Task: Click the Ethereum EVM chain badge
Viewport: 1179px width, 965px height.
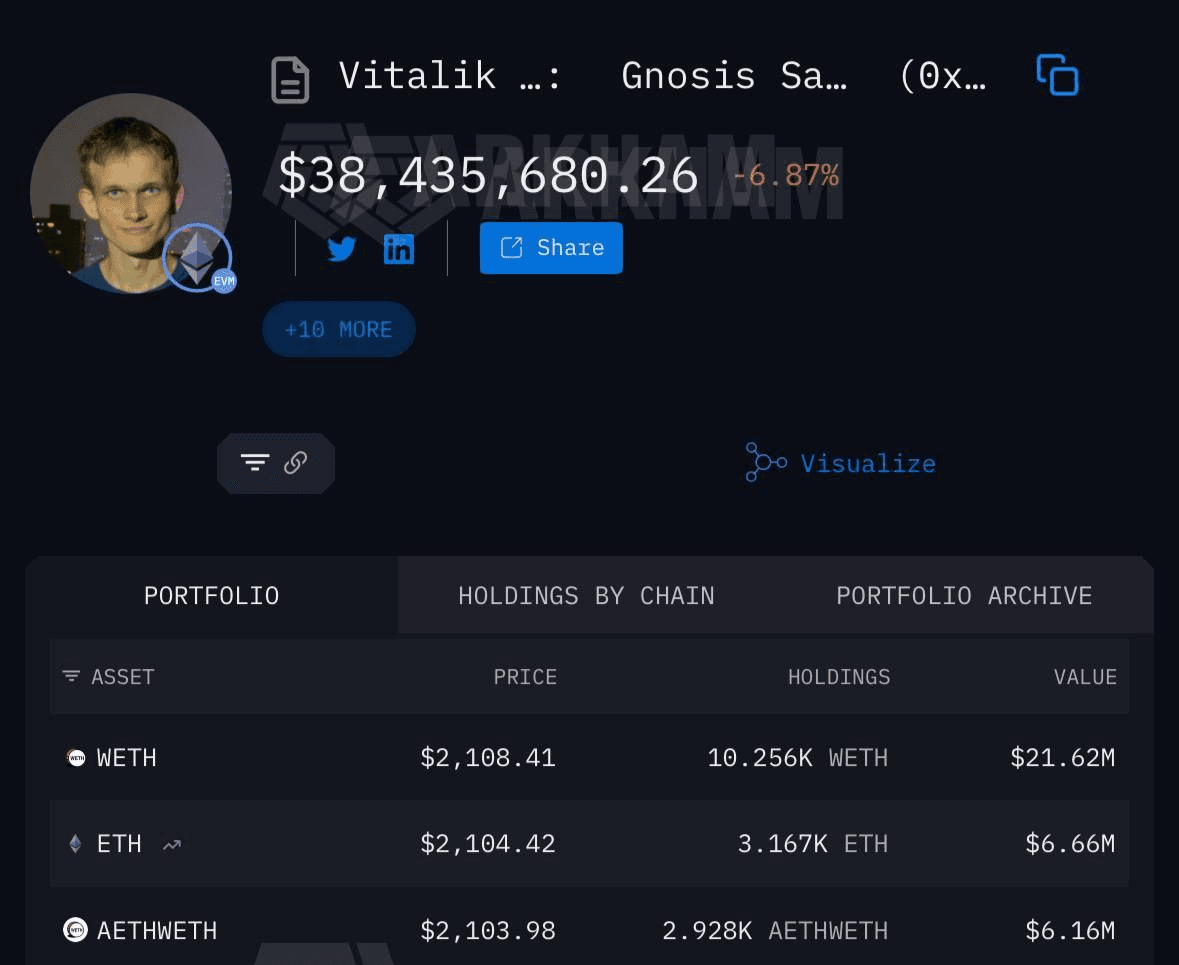Action: pos(198,259)
